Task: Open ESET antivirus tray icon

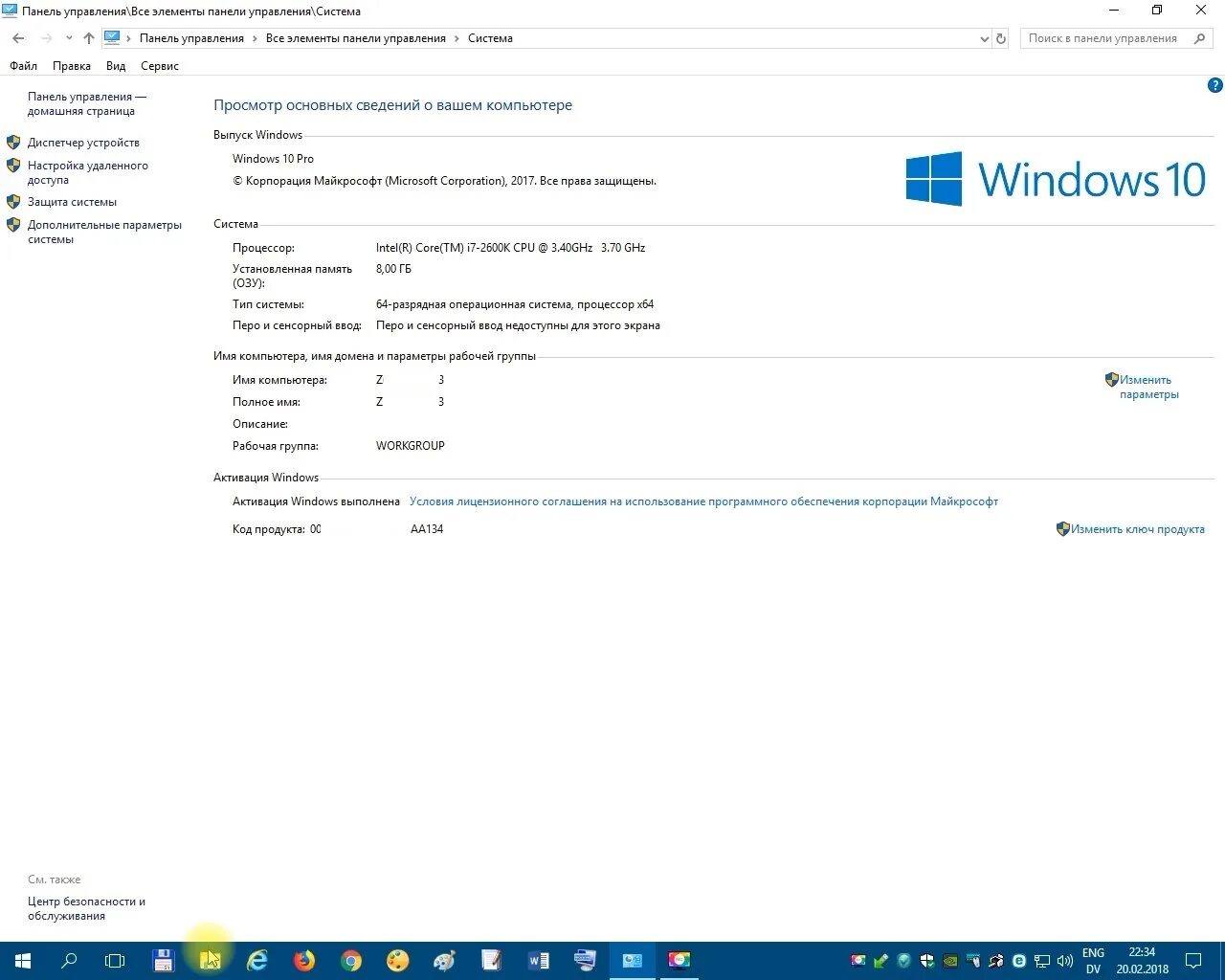Action: click(1019, 960)
